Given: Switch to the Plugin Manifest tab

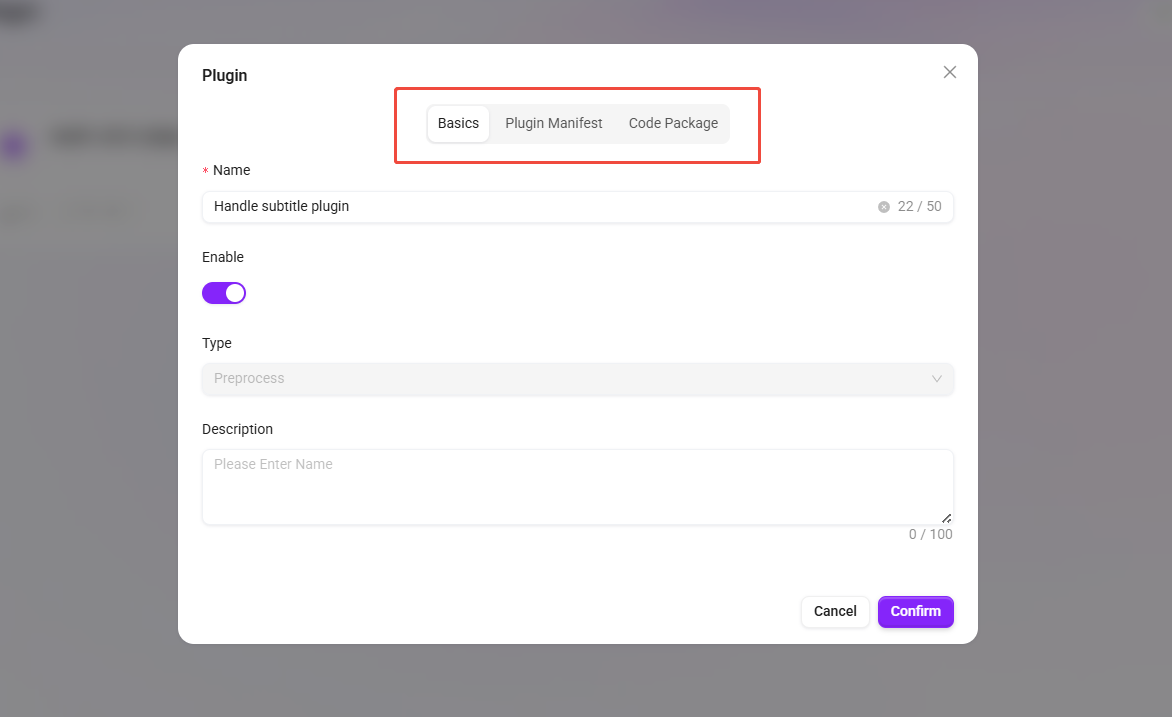Looking at the screenshot, I should tap(553, 123).
